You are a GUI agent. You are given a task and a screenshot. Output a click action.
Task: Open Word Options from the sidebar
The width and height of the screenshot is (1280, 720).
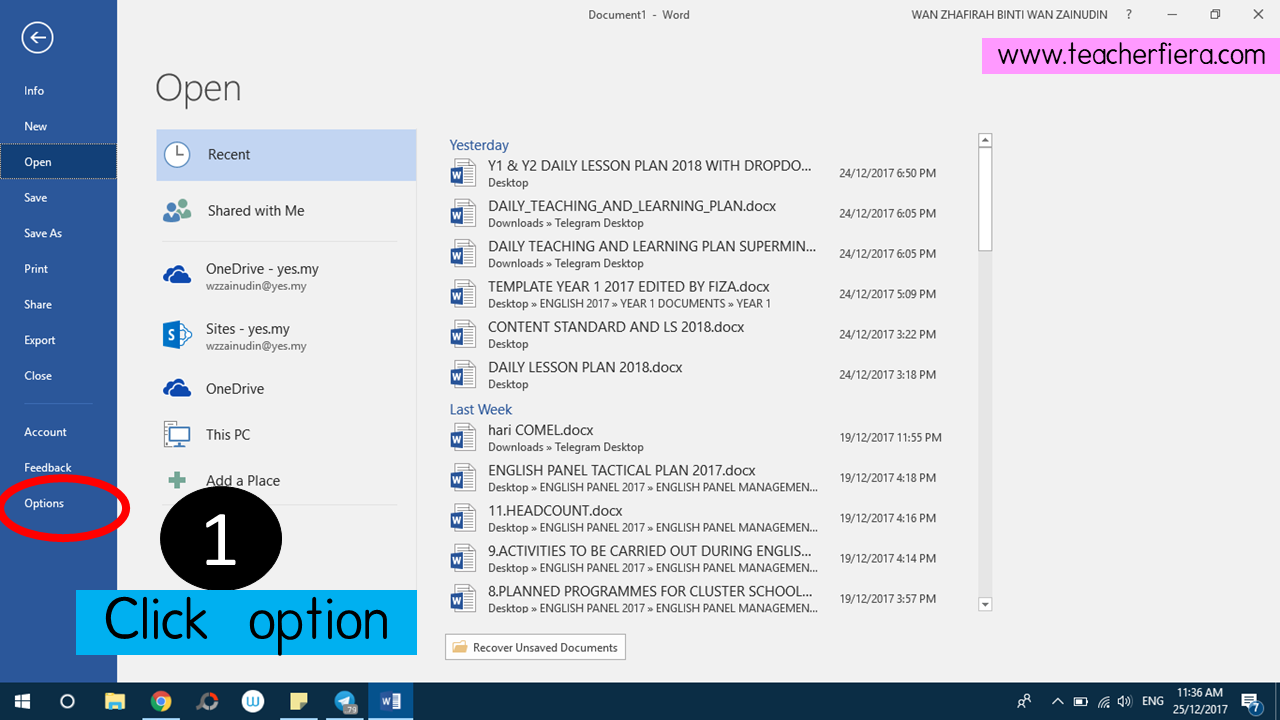point(43,503)
